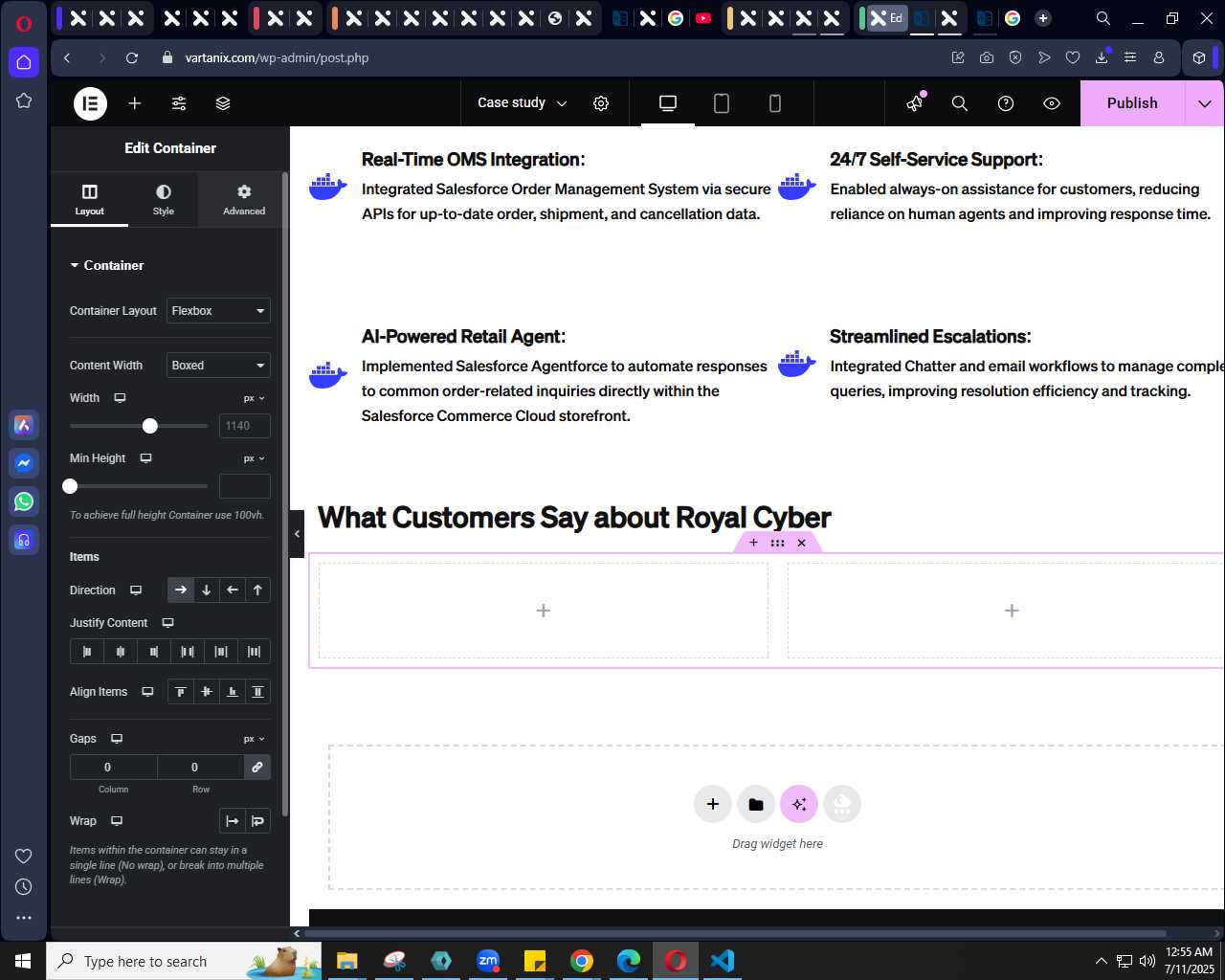Set Justify Content to space around

pyautogui.click(x=221, y=652)
